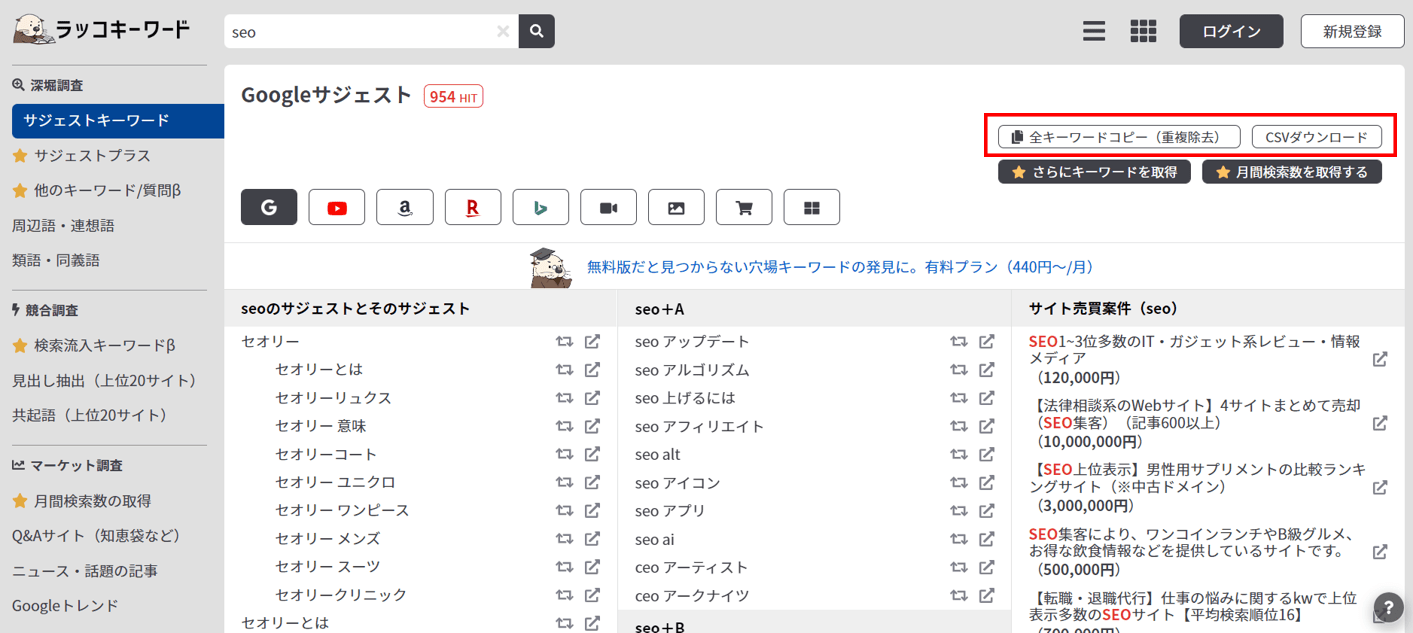Open 周辺語・連想語 in the sidebar
Screen dimensions: 1413x633
tap(63, 226)
